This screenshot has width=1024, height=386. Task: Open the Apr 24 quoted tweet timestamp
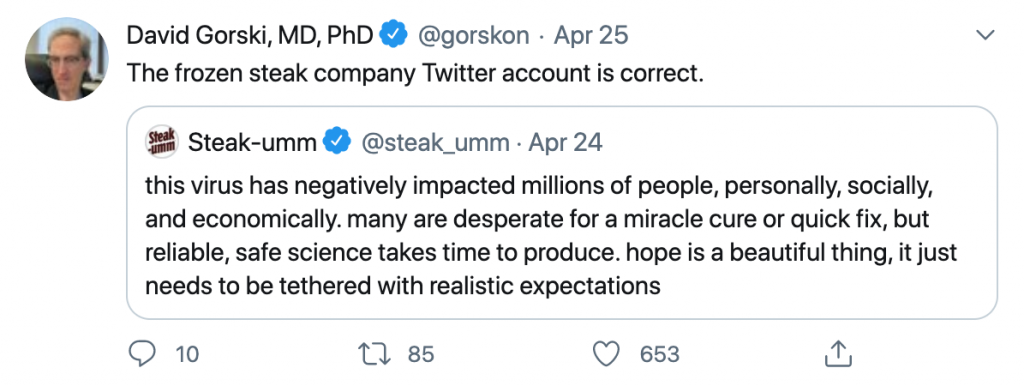coord(566,142)
